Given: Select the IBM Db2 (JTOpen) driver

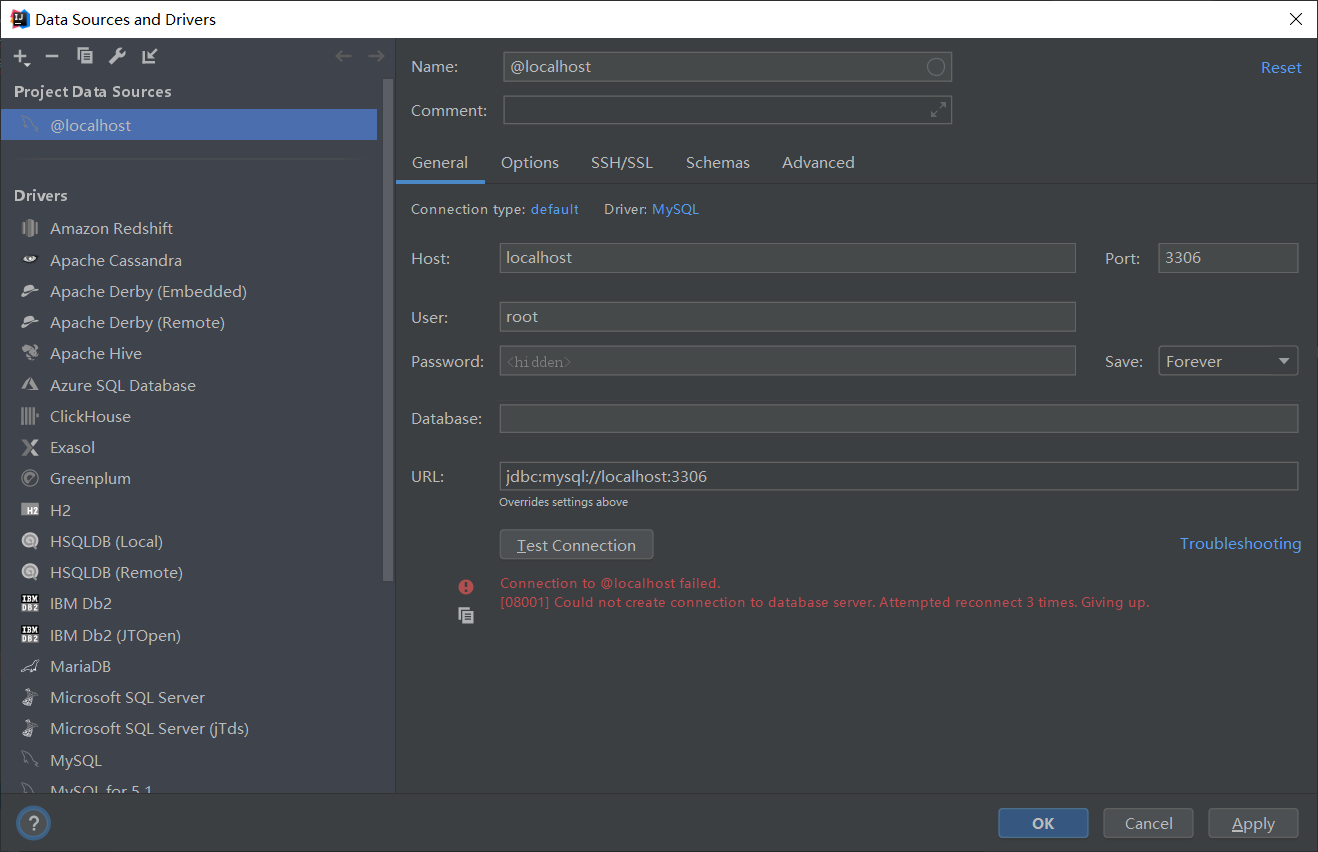Looking at the screenshot, I should coord(189,635).
